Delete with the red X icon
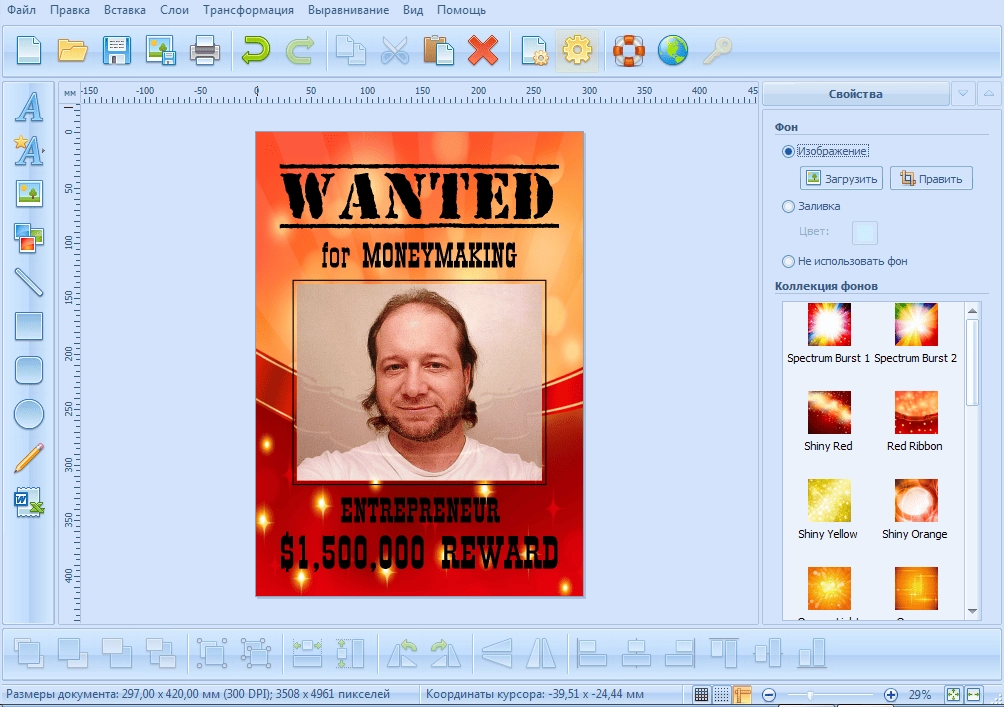 click(x=483, y=51)
